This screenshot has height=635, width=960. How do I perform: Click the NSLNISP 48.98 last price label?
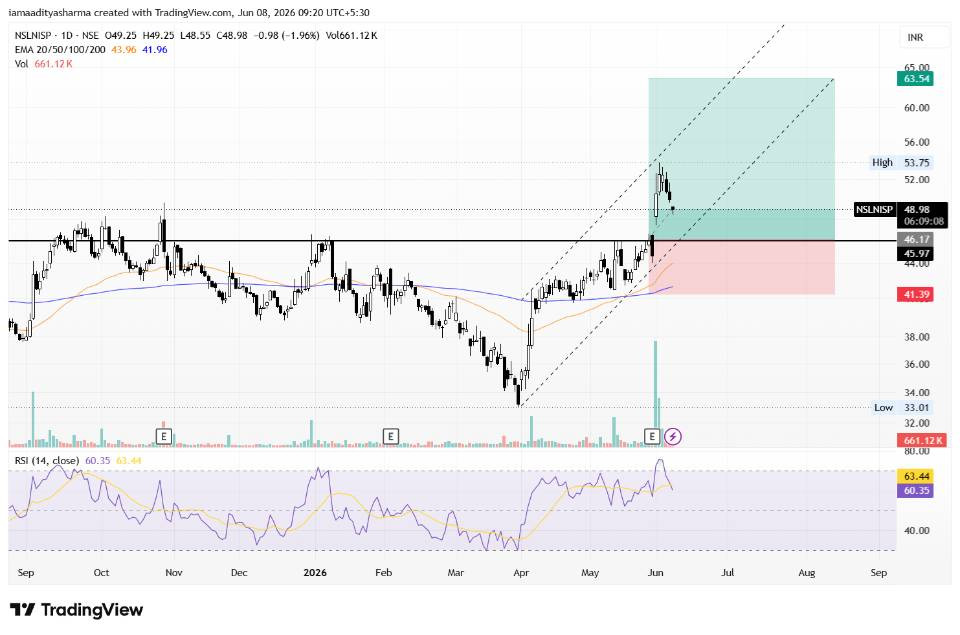click(x=901, y=209)
